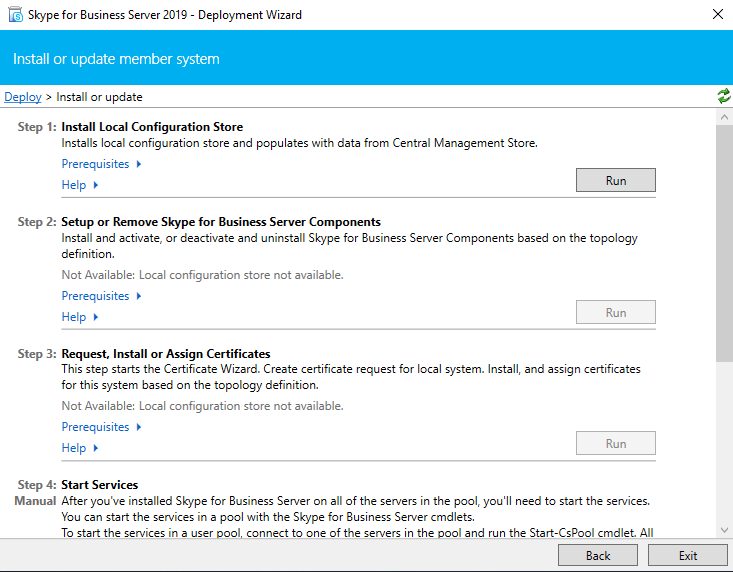Select the Step 1 title text
Screen dimensions: 733x572
(152, 127)
